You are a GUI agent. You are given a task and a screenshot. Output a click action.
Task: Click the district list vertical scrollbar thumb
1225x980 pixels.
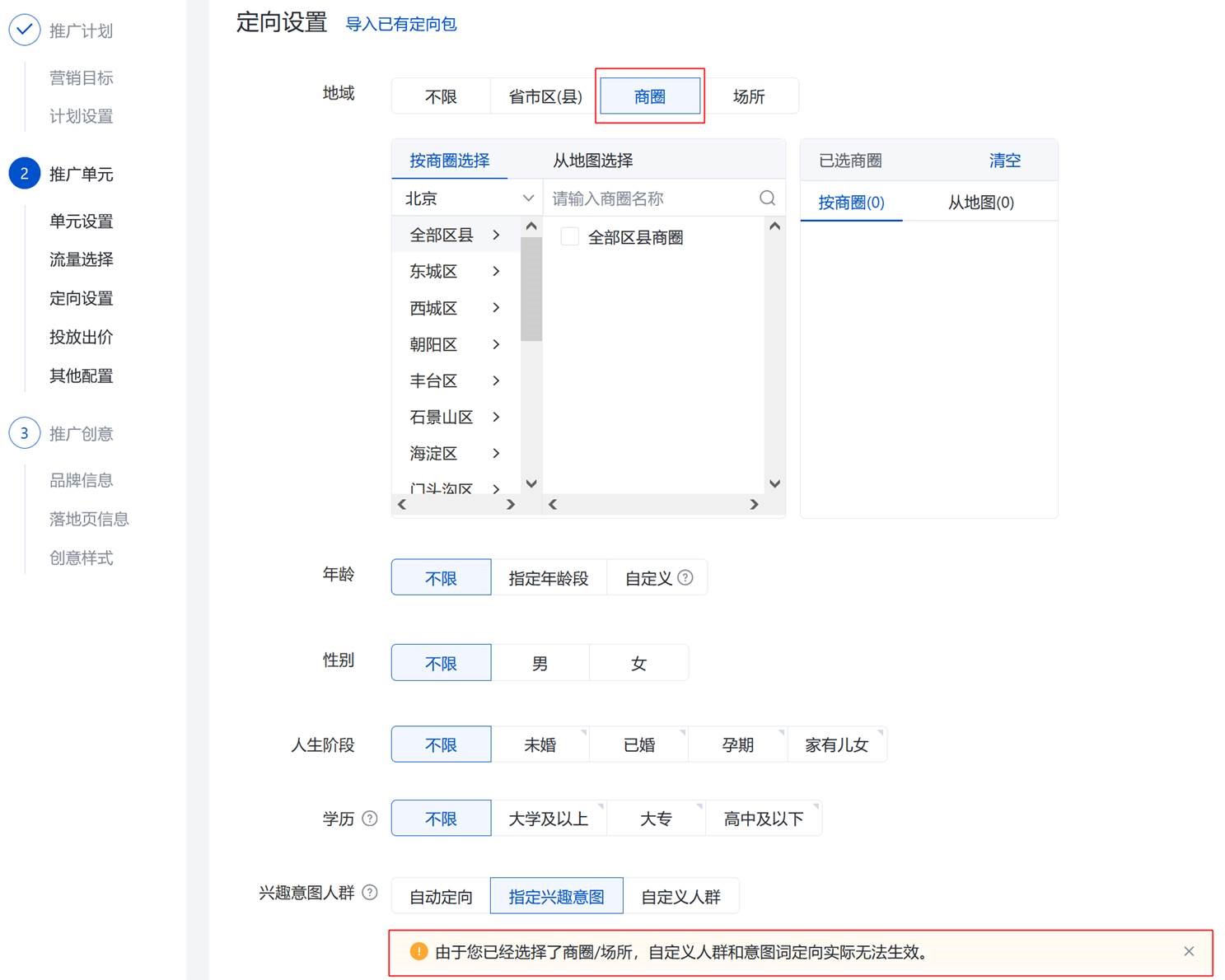click(x=531, y=288)
